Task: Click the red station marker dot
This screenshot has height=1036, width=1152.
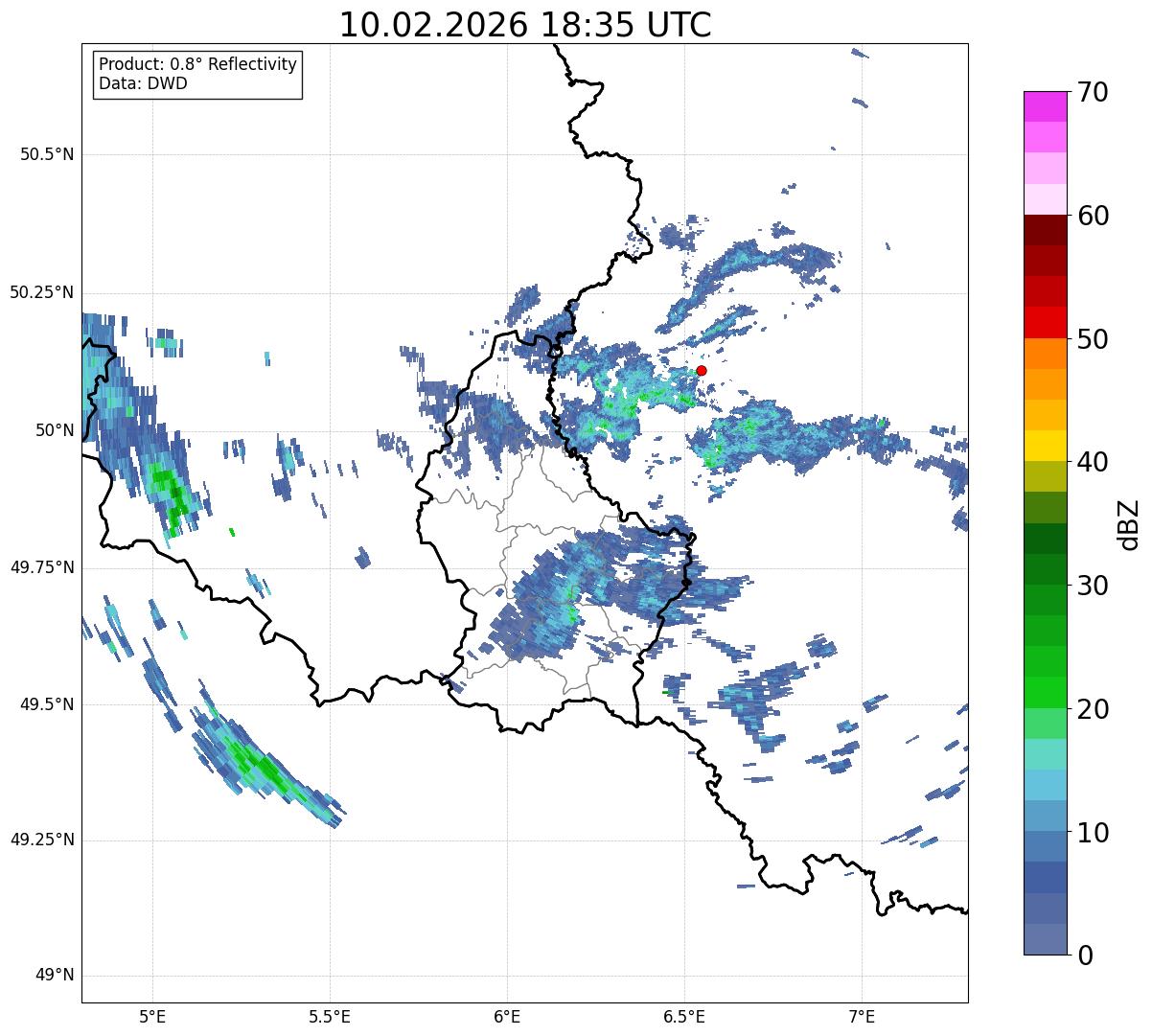Action: [702, 370]
